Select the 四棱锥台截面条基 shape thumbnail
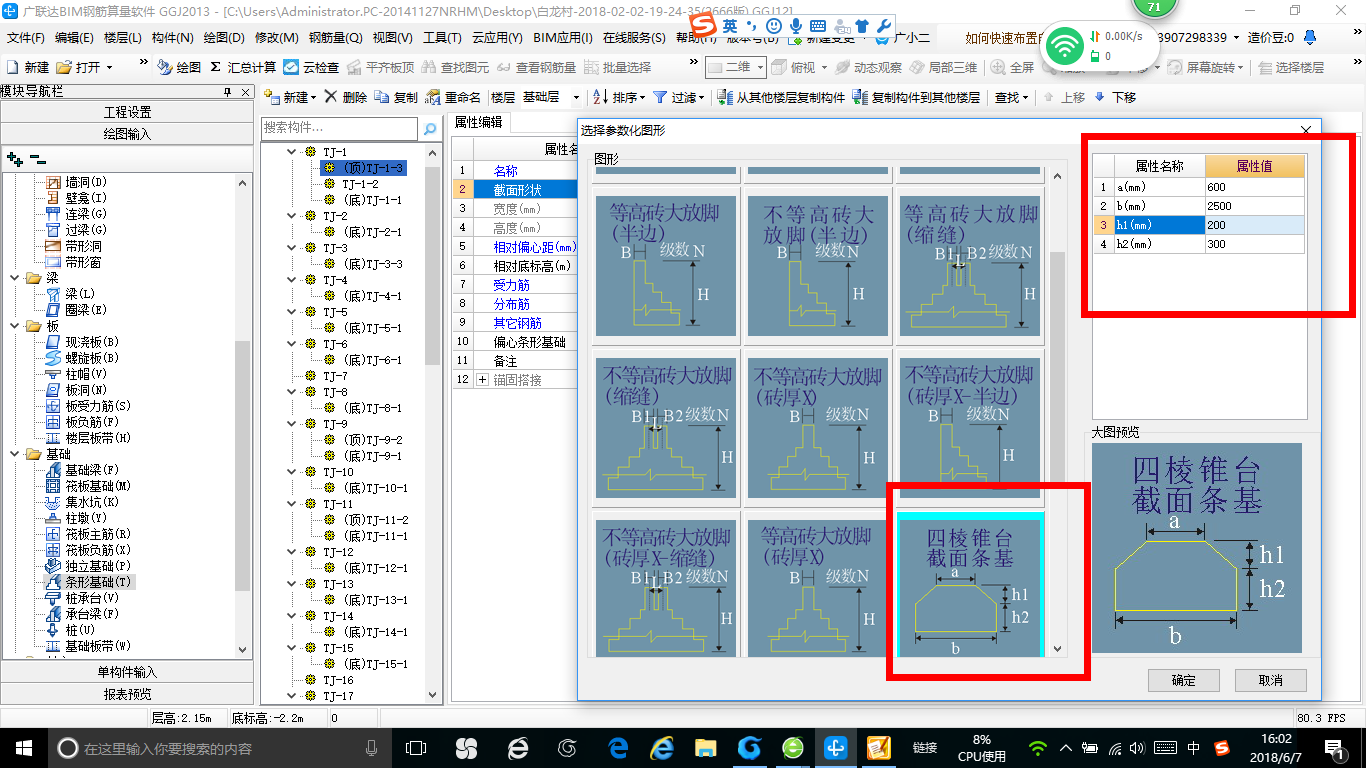The height and width of the screenshot is (768, 1366). point(970,584)
